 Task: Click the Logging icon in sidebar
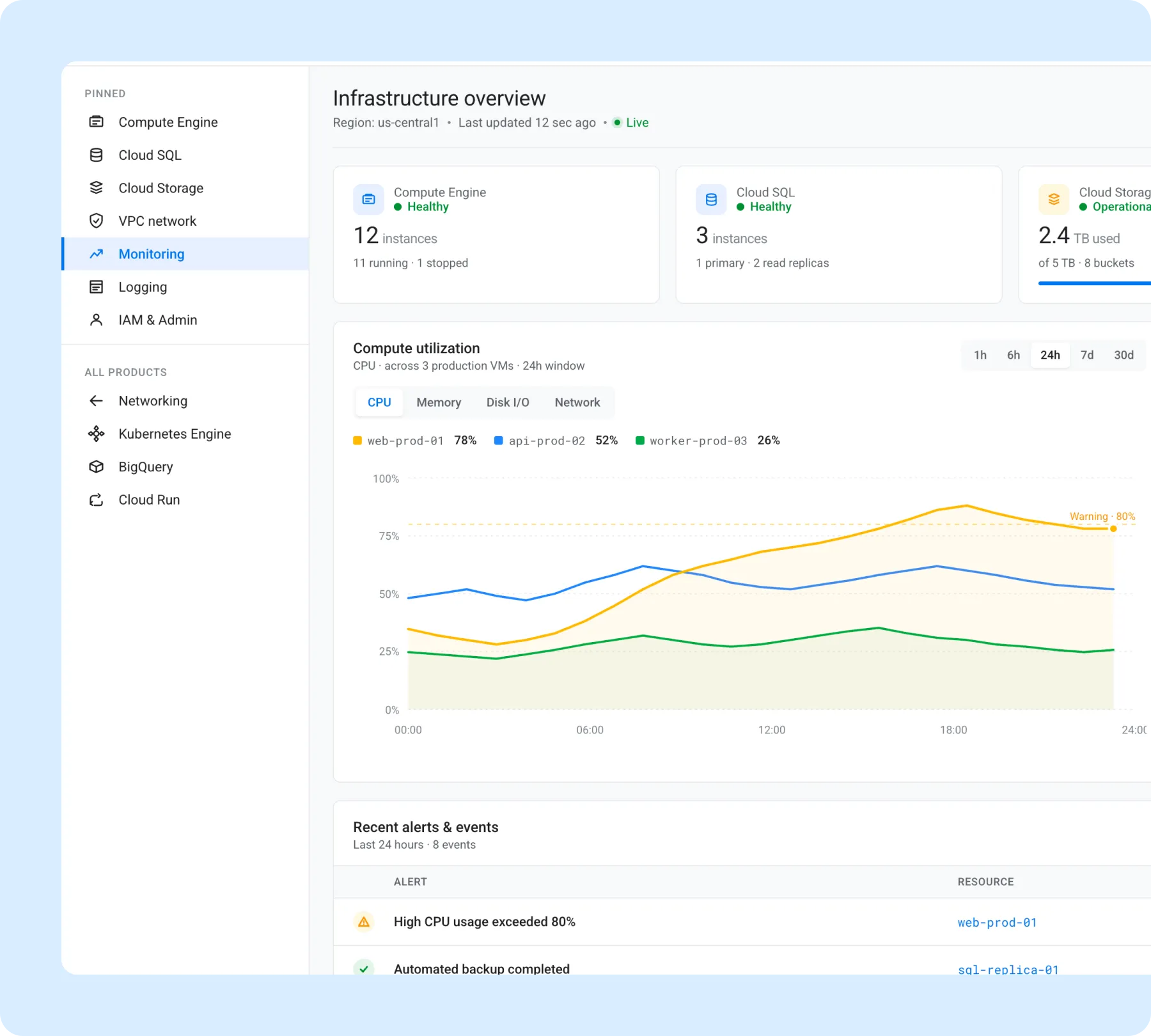pyautogui.click(x=96, y=286)
